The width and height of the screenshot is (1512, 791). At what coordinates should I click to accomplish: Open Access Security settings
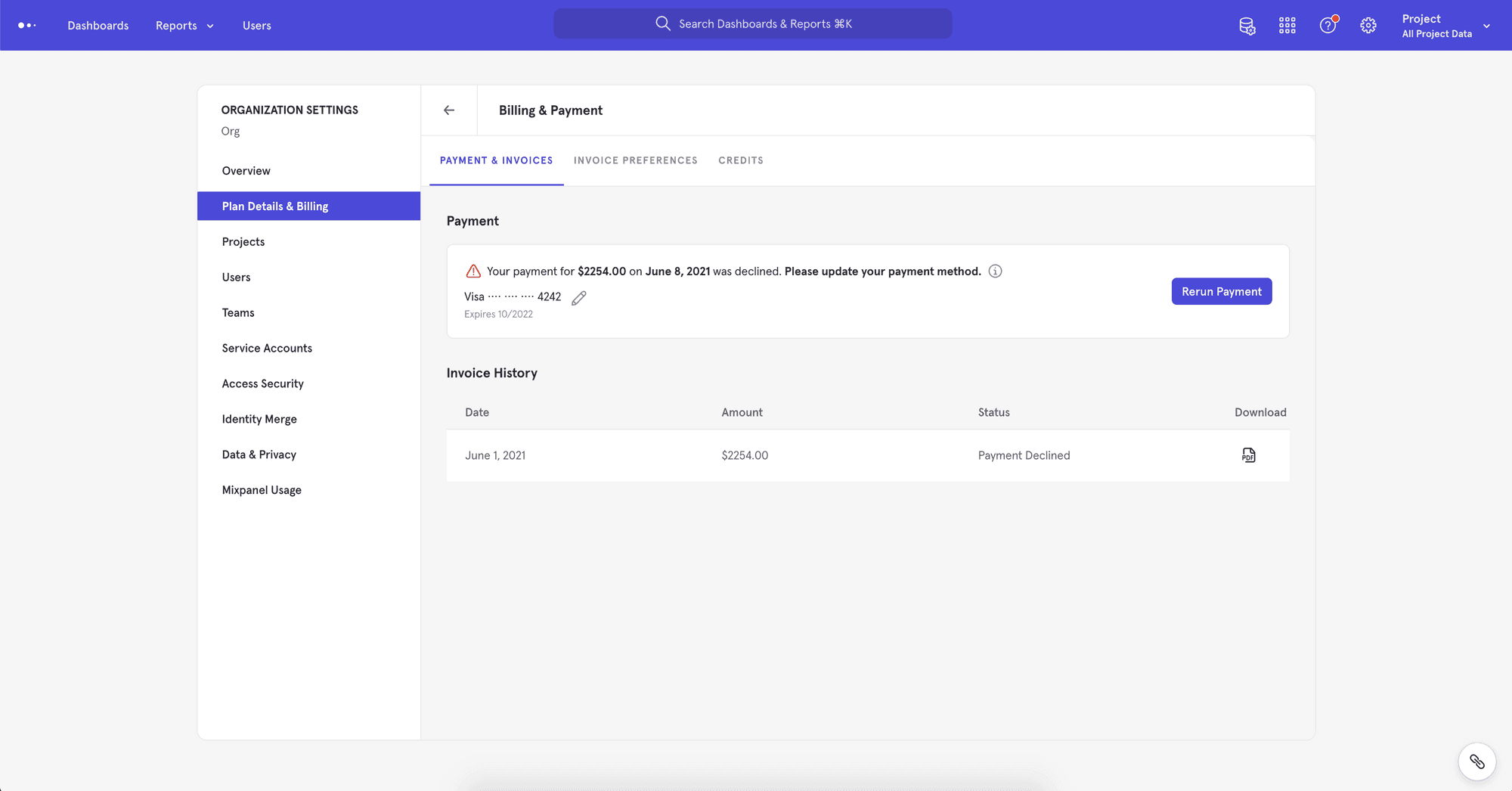[262, 383]
